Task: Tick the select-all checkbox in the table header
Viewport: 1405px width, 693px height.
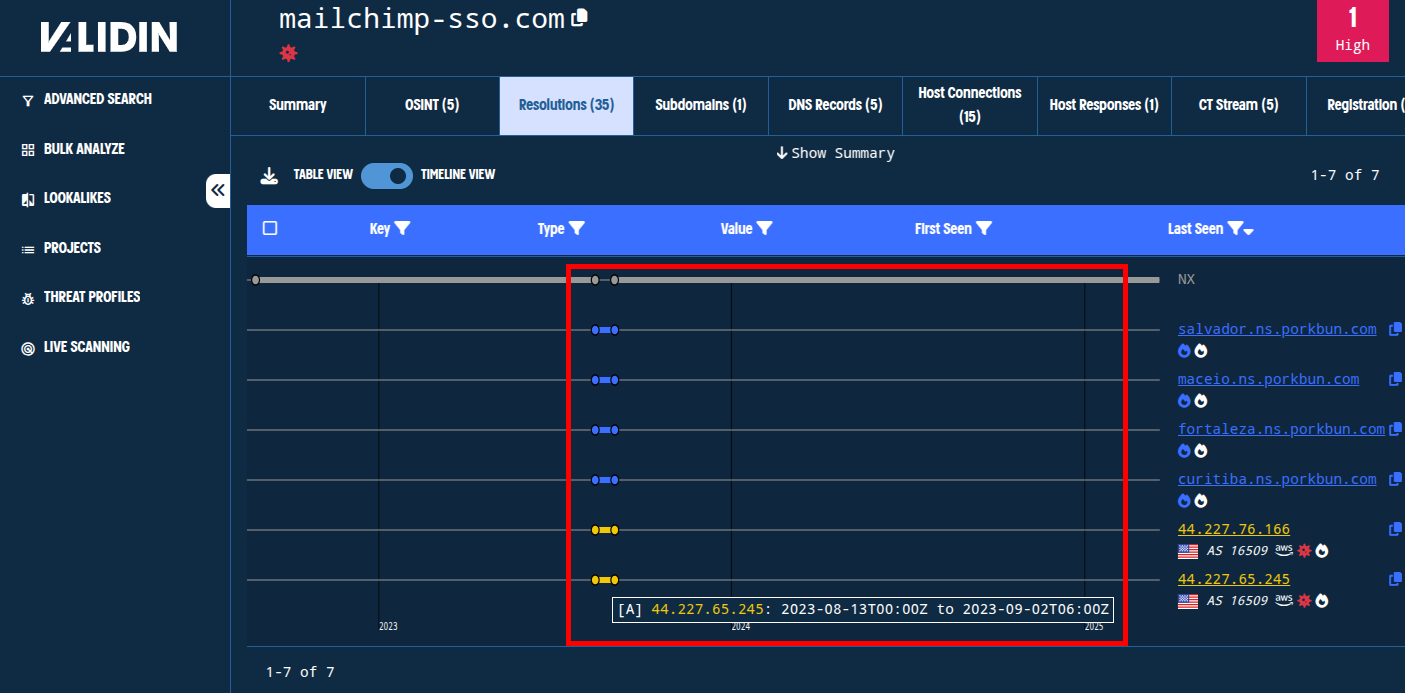Action: tap(270, 228)
